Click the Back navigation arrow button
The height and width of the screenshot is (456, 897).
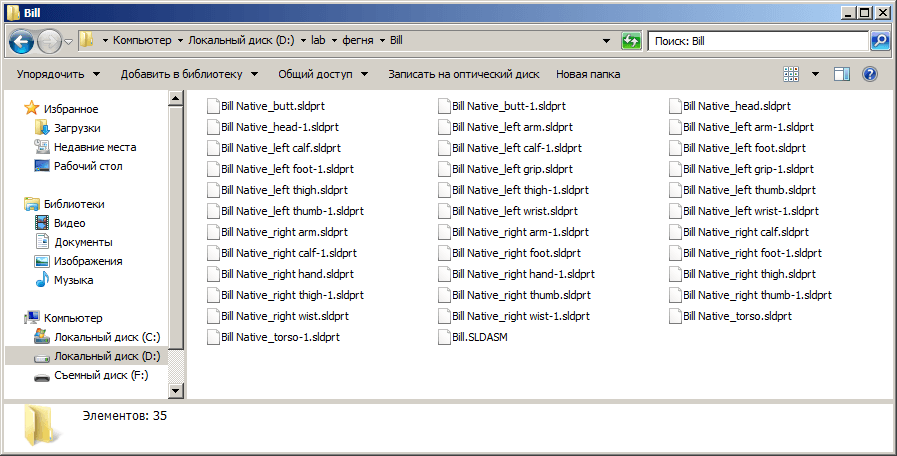tap(22, 41)
